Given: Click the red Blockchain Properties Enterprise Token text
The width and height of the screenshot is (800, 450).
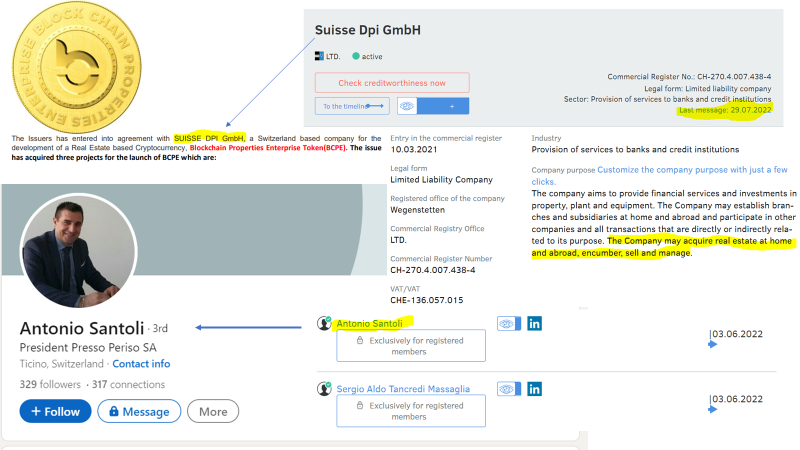Looking at the screenshot, I should point(268,148).
